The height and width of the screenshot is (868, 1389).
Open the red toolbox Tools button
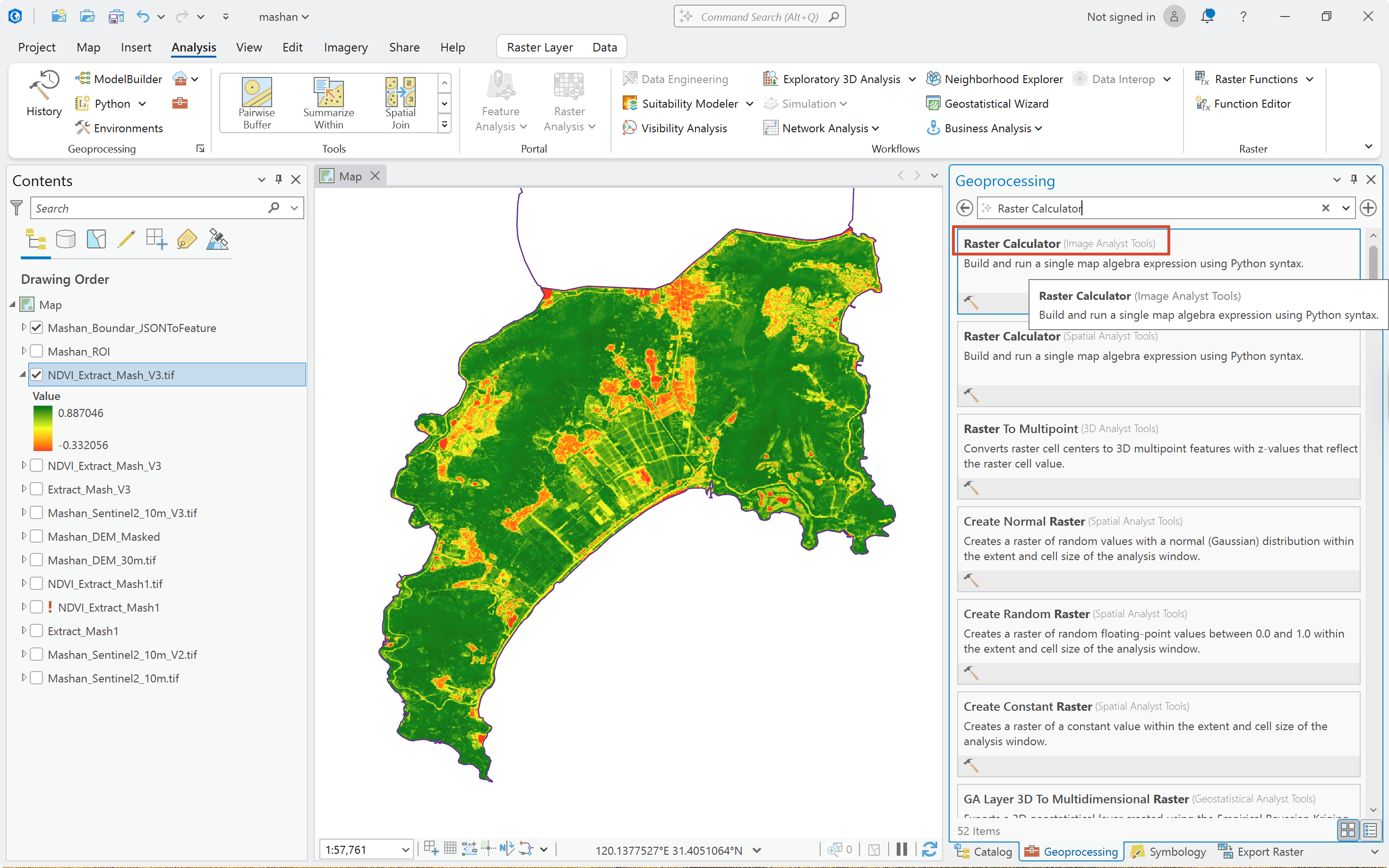coord(180,103)
